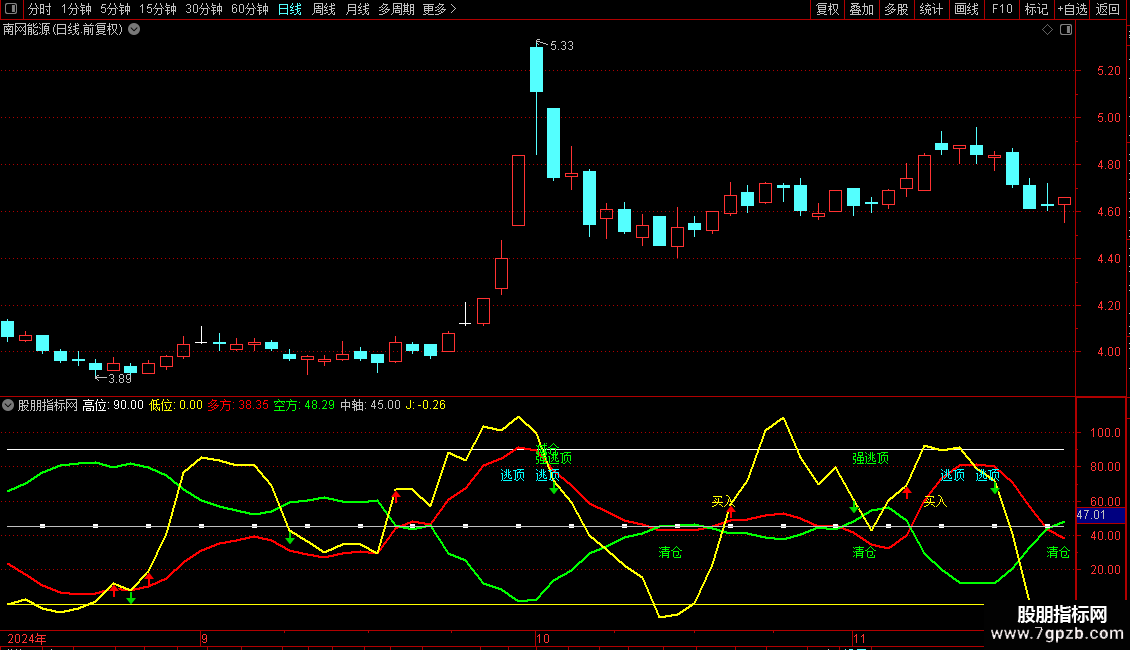The width and height of the screenshot is (1130, 650).
Task: Select the 5分钟 timeframe
Action: (x=115, y=9)
